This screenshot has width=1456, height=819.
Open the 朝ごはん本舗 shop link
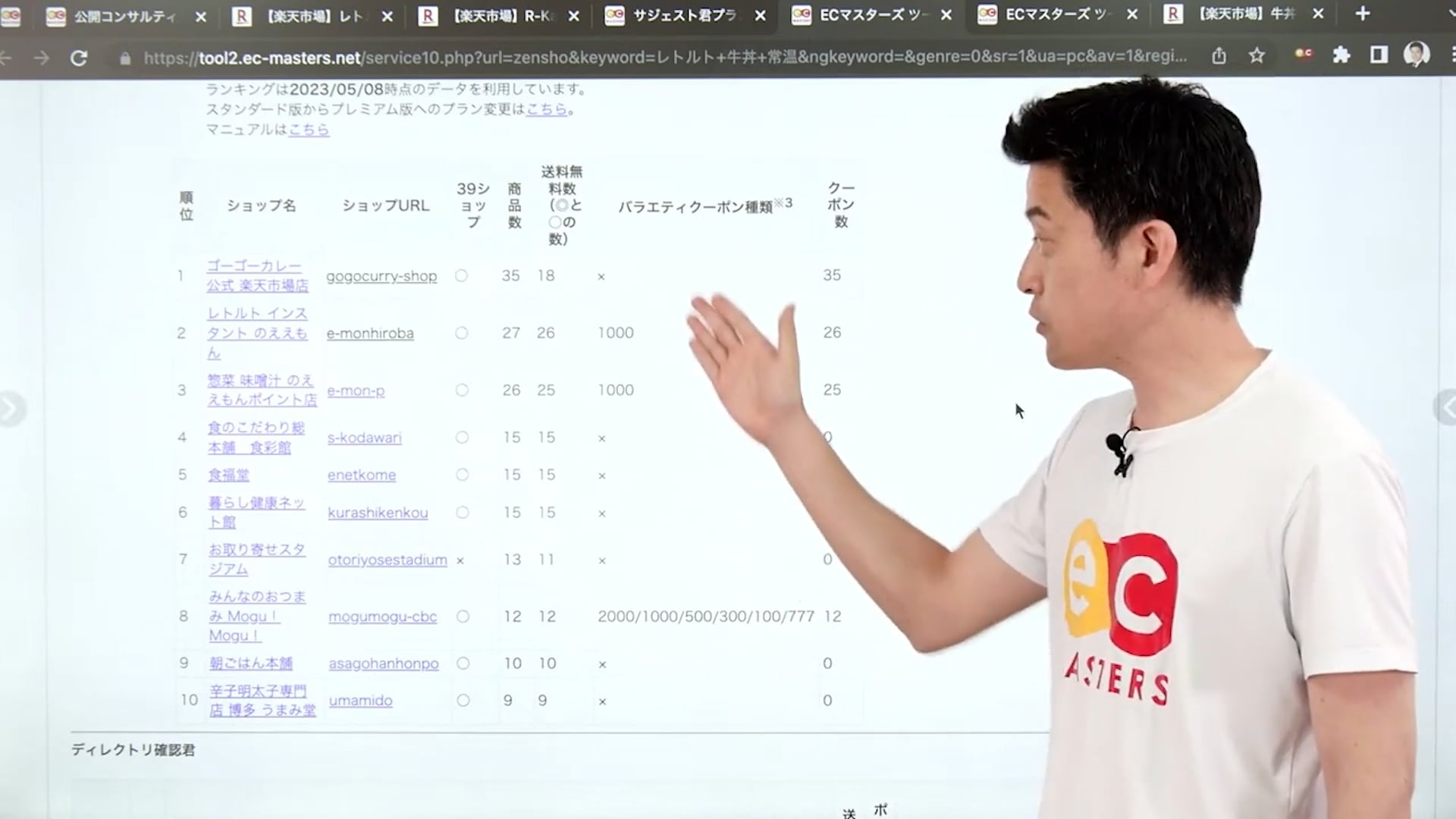coord(251,664)
